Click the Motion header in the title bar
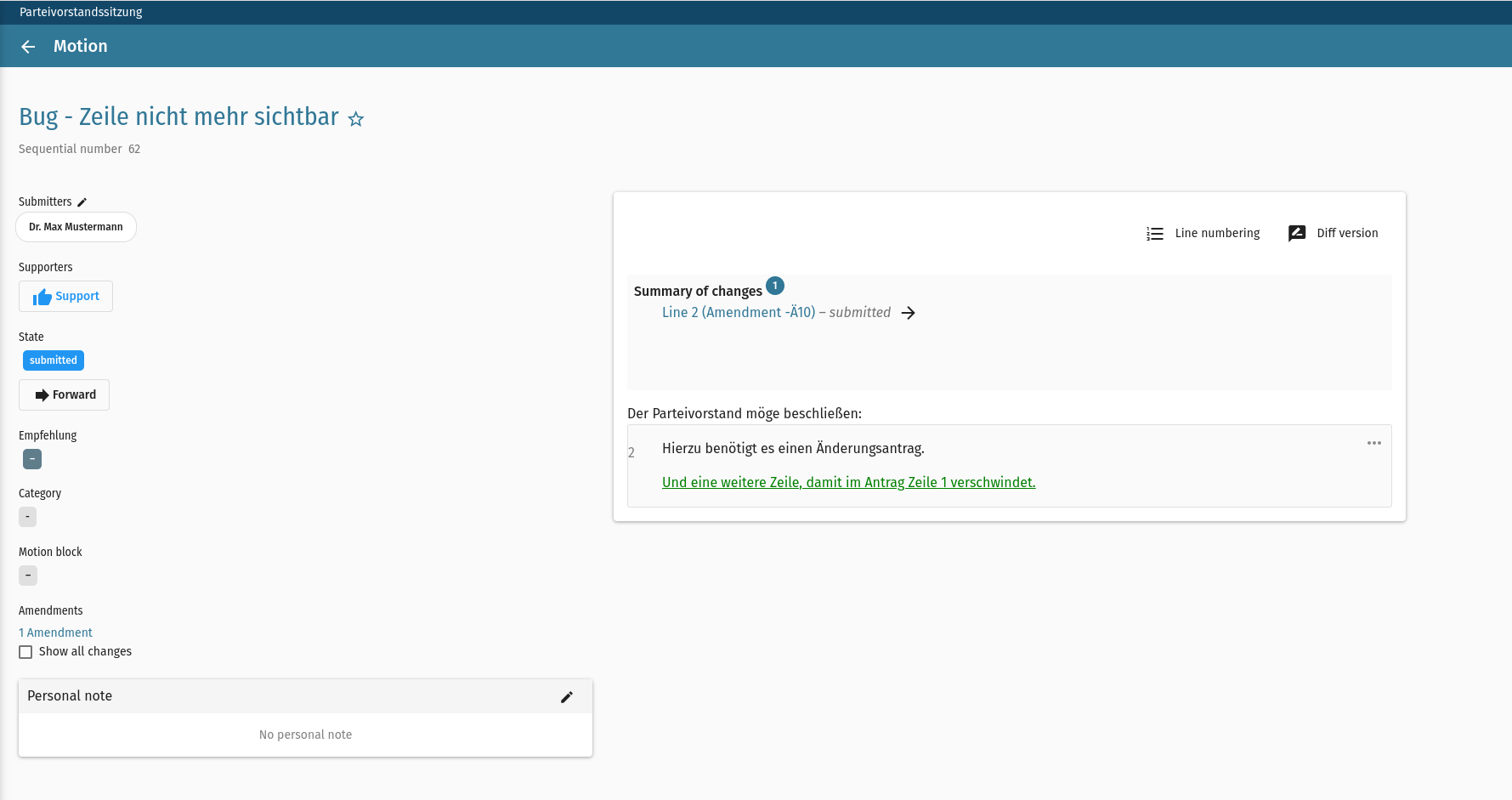This screenshot has width=1512, height=800. 80,46
